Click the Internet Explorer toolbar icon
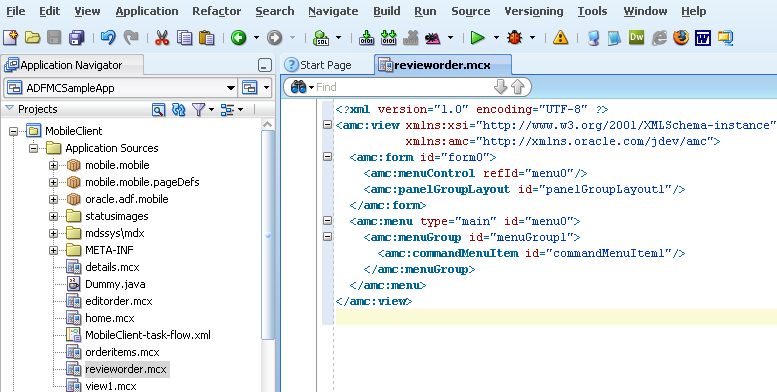777x392 pixels. [x=659, y=38]
